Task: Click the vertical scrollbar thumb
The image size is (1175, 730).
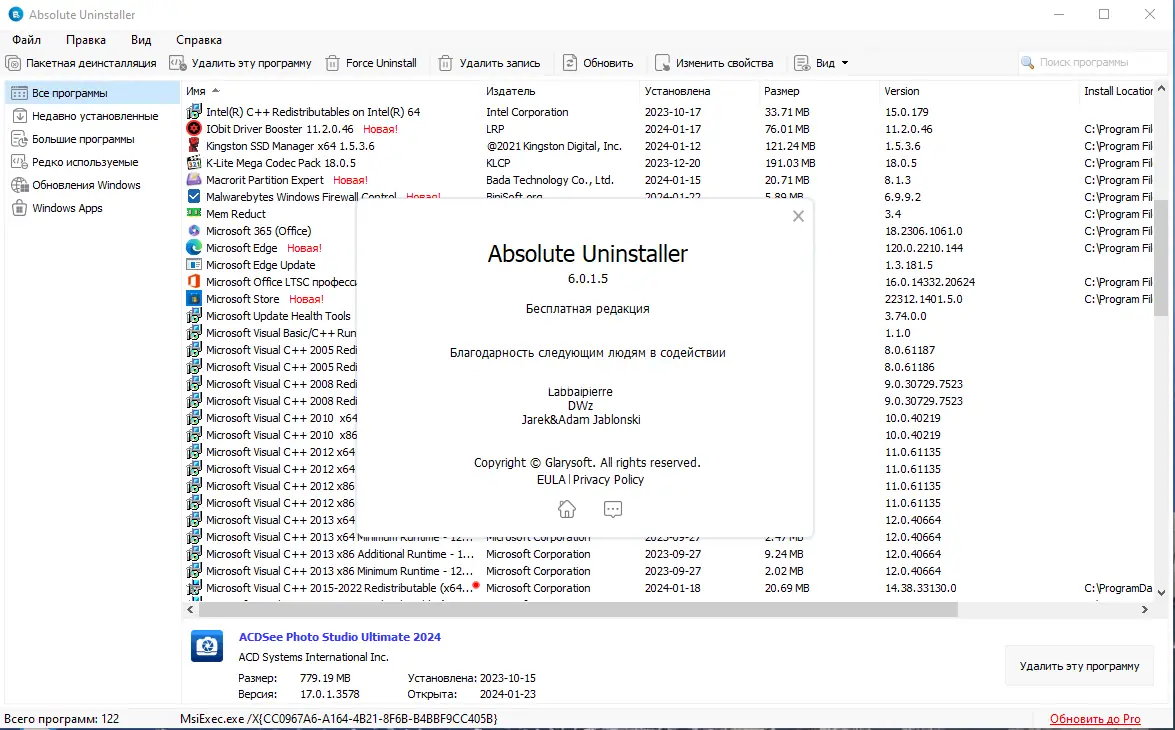Action: [x=1162, y=257]
